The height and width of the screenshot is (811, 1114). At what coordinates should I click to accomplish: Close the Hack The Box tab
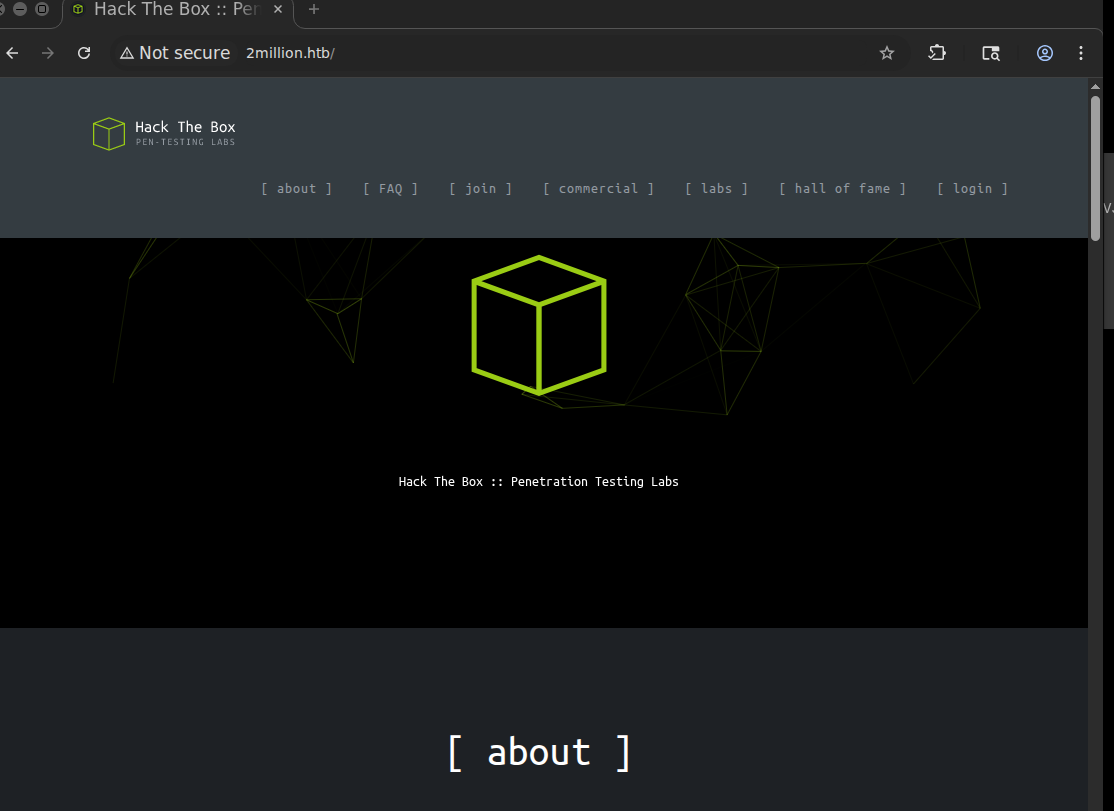click(278, 9)
